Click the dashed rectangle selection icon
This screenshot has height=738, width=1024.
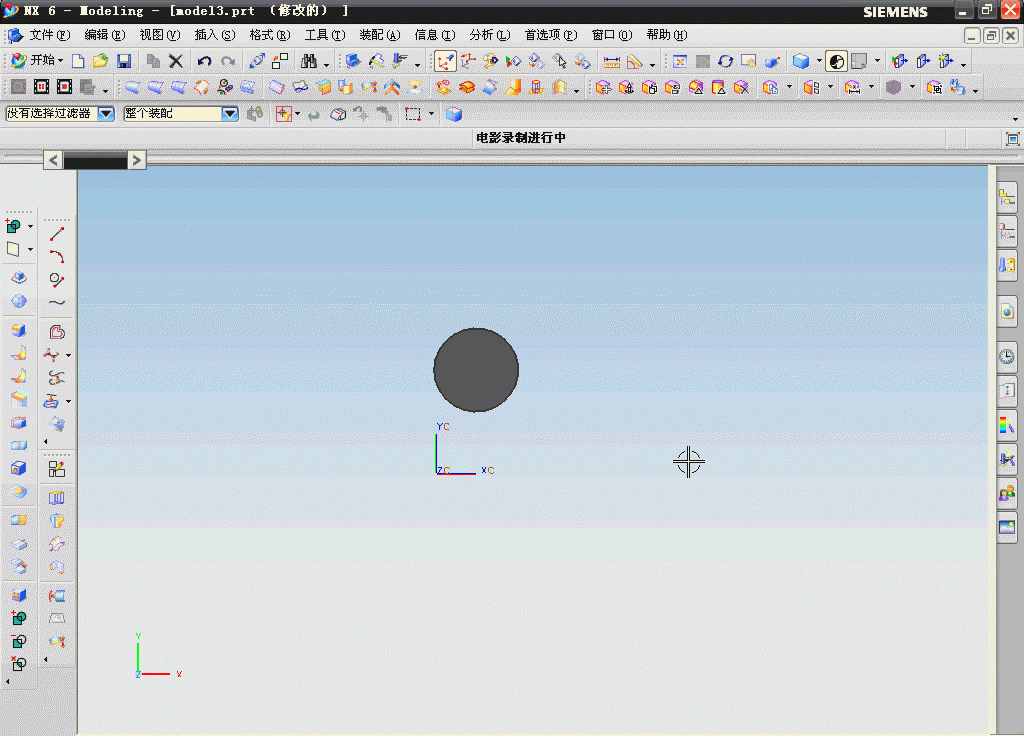tap(413, 114)
